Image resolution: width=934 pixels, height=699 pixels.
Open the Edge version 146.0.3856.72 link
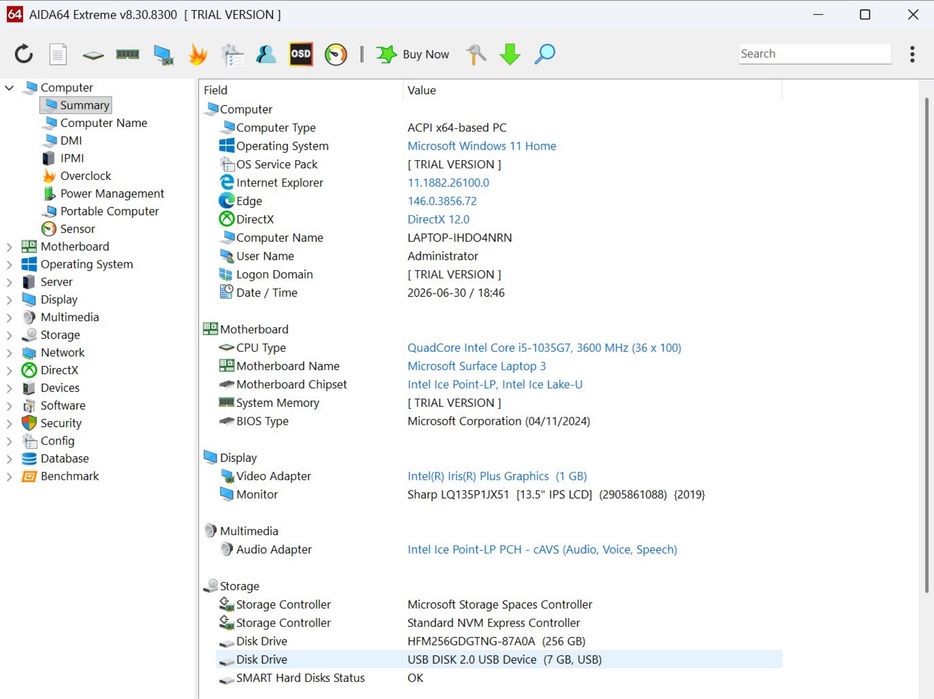(442, 201)
